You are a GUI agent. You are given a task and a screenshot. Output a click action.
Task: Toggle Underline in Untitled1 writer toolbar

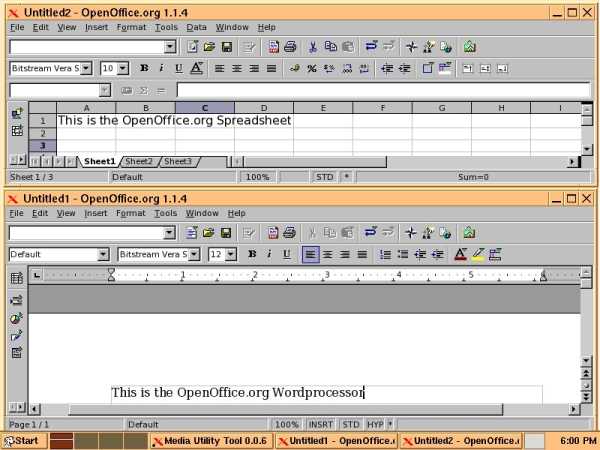coord(287,254)
